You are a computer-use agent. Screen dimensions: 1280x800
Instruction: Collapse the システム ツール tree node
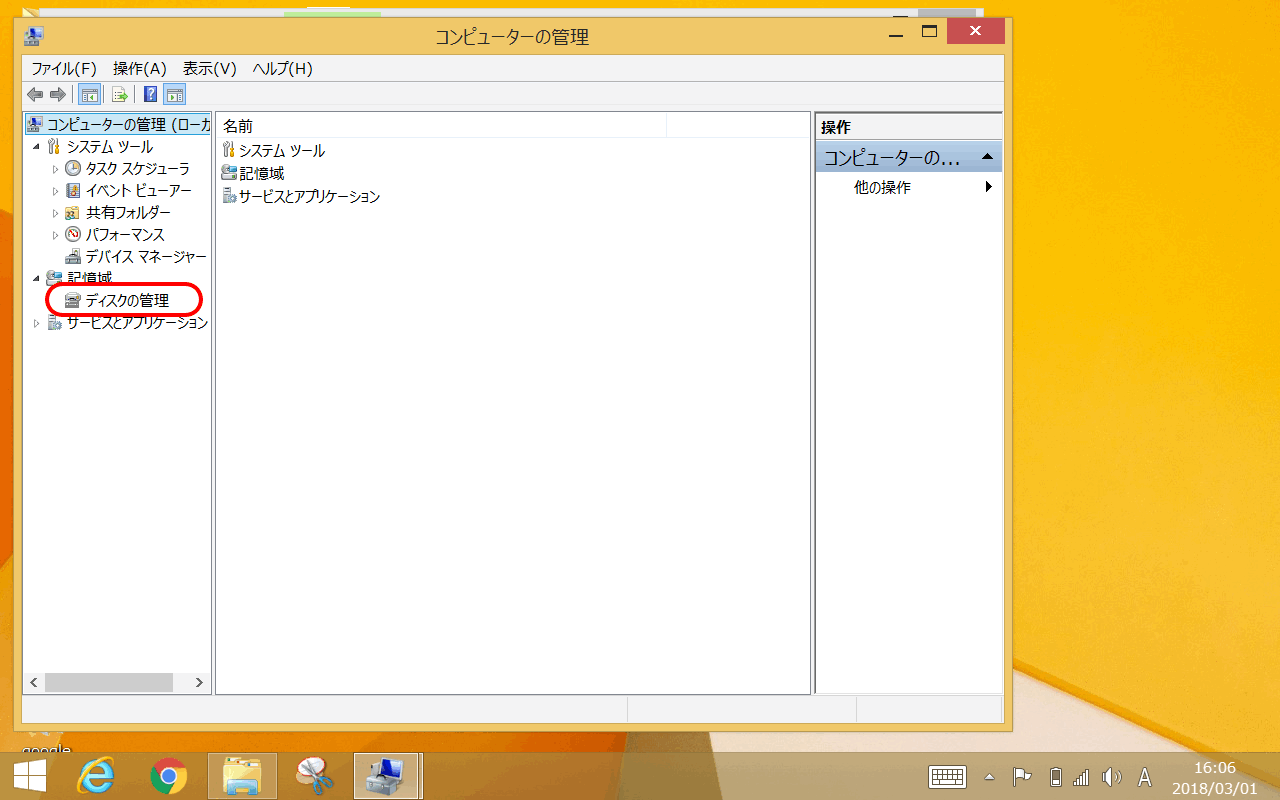[x=37, y=147]
